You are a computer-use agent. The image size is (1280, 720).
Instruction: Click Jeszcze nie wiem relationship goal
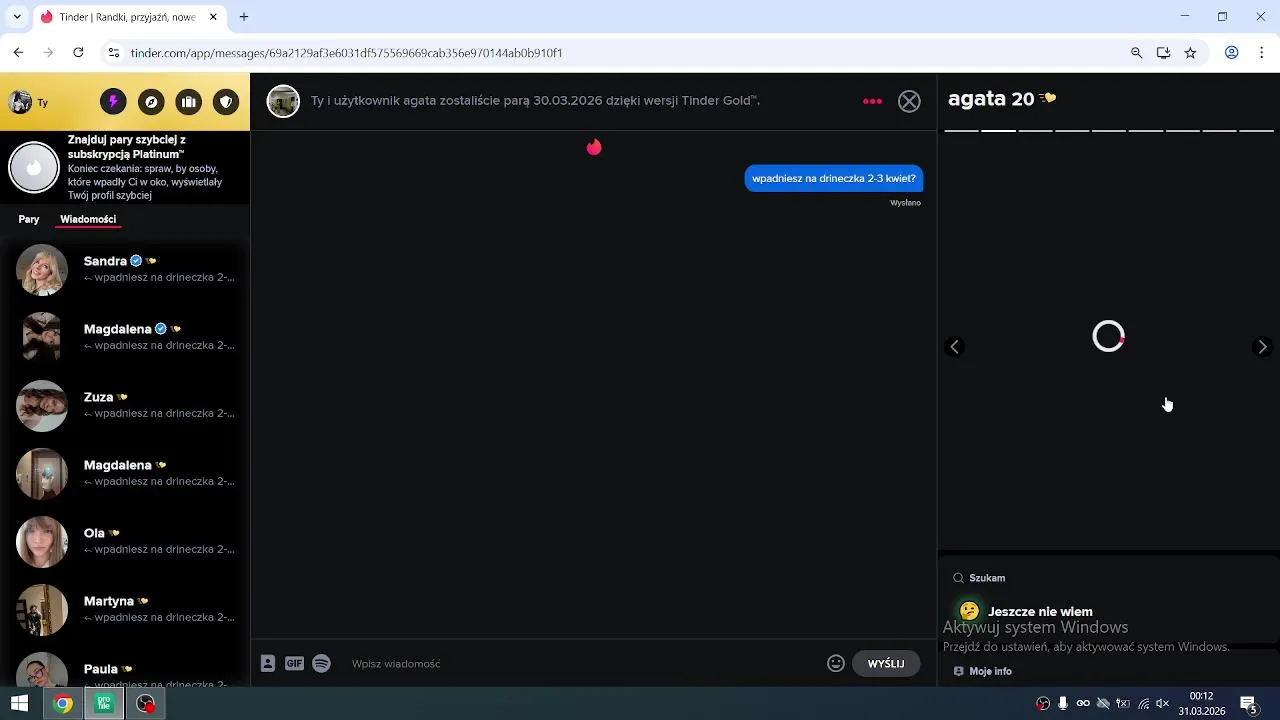pos(1040,611)
